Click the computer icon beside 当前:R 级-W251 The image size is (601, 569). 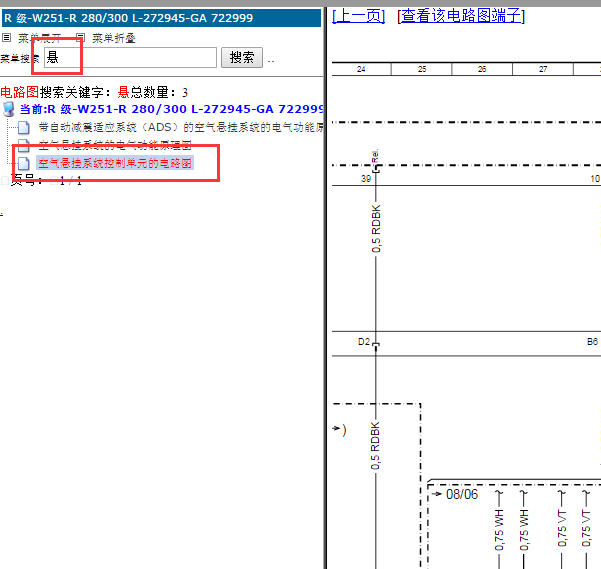9,109
